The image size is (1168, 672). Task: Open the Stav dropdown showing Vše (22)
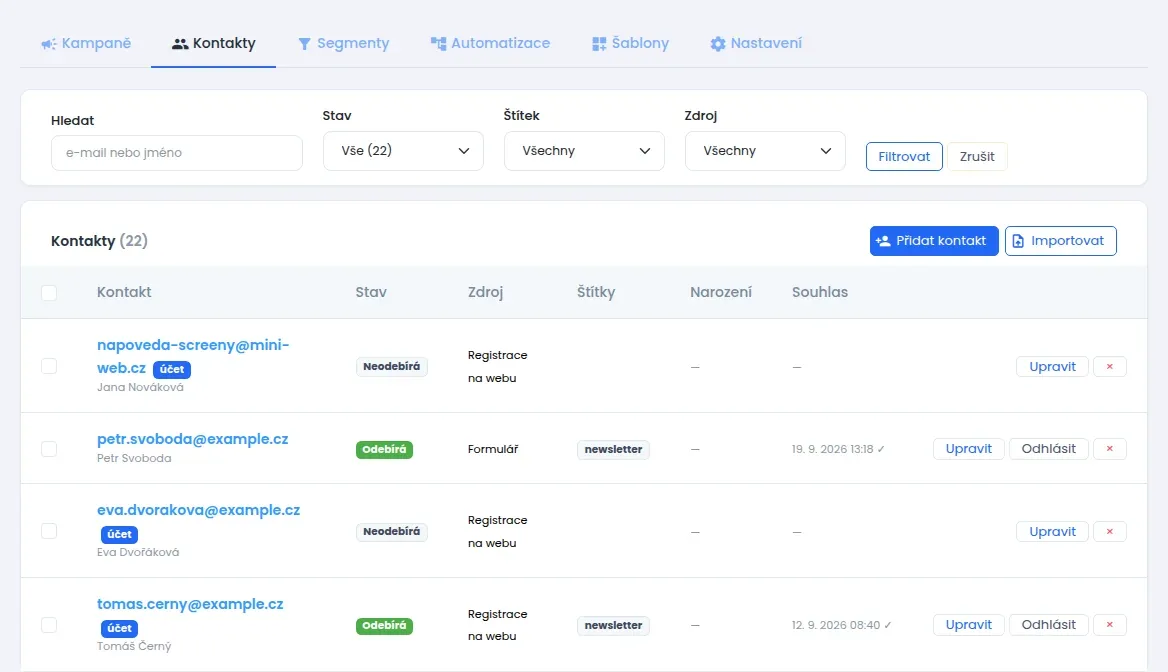403,150
